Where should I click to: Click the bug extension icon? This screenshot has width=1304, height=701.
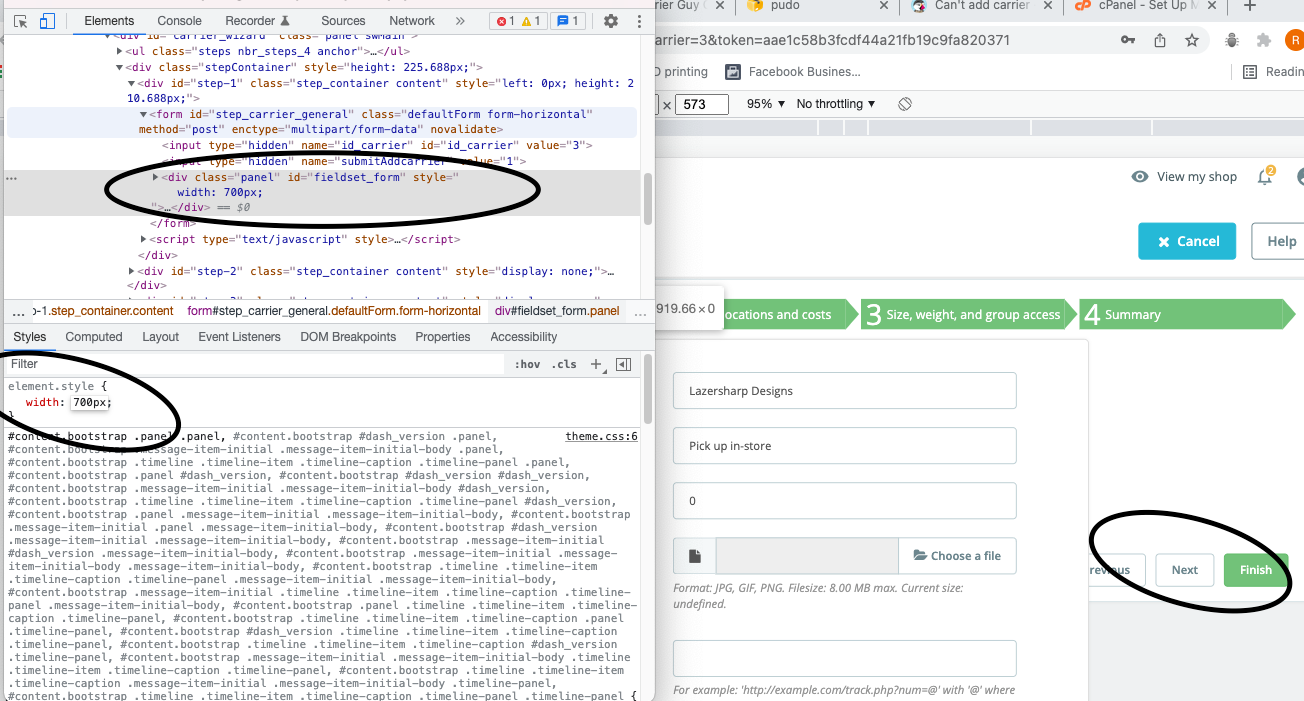pyautogui.click(x=1232, y=41)
